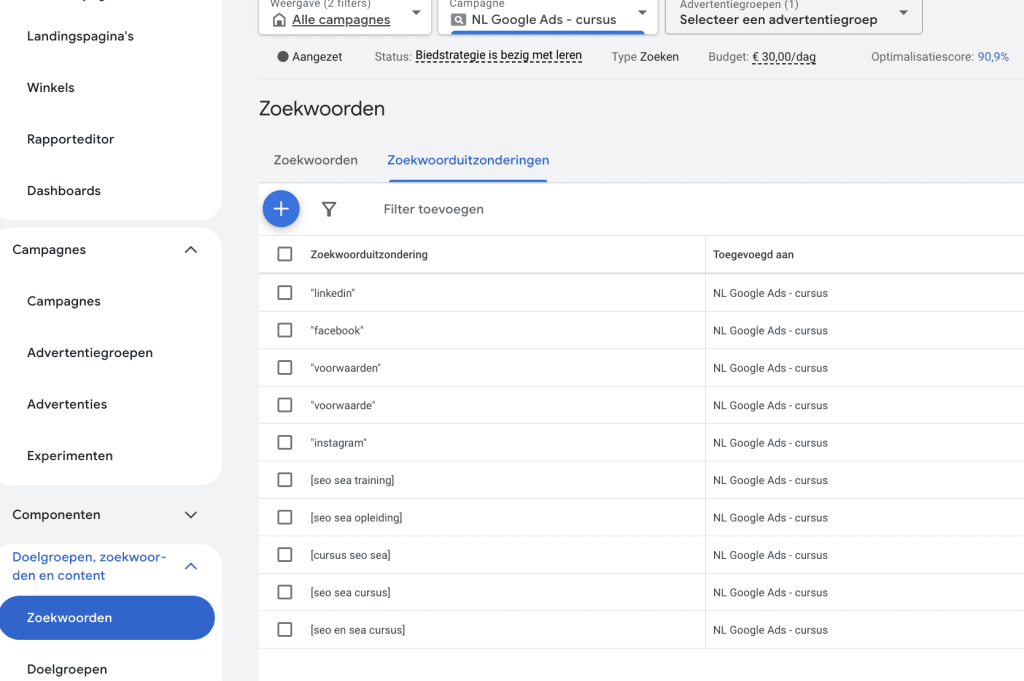Click the 90,9% optimalisatiescore link
Image resolution: width=1024 pixels, height=681 pixels.
click(993, 57)
